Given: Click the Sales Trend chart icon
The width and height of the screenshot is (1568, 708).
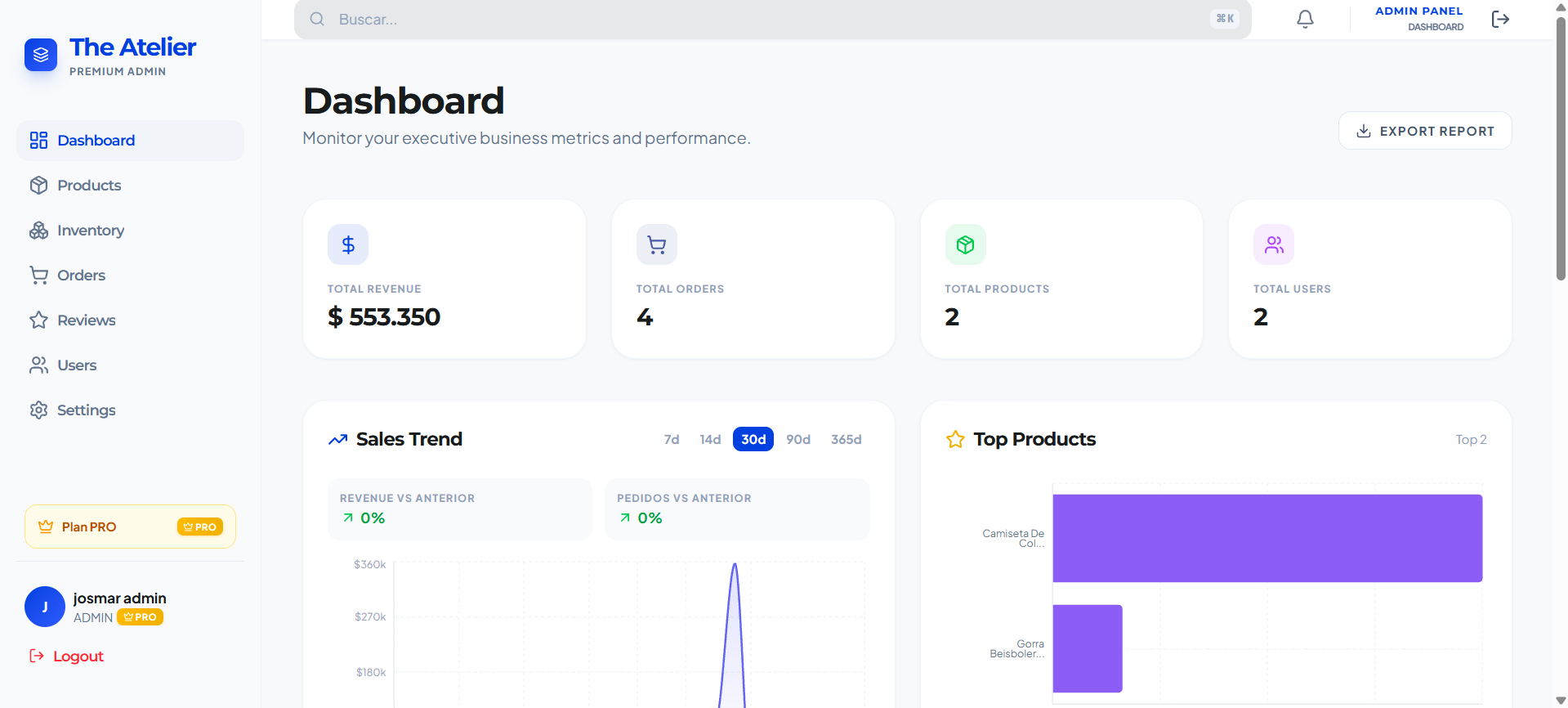Looking at the screenshot, I should pos(337,440).
